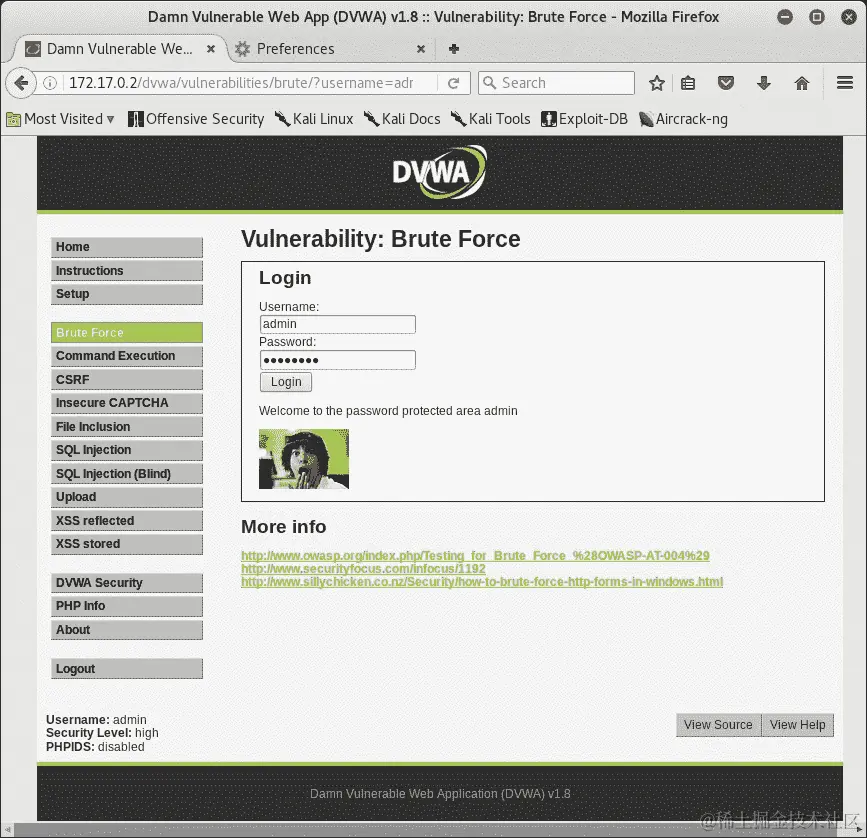The height and width of the screenshot is (838, 867).
Task: Bookmark this page with the star icon
Action: (656, 83)
